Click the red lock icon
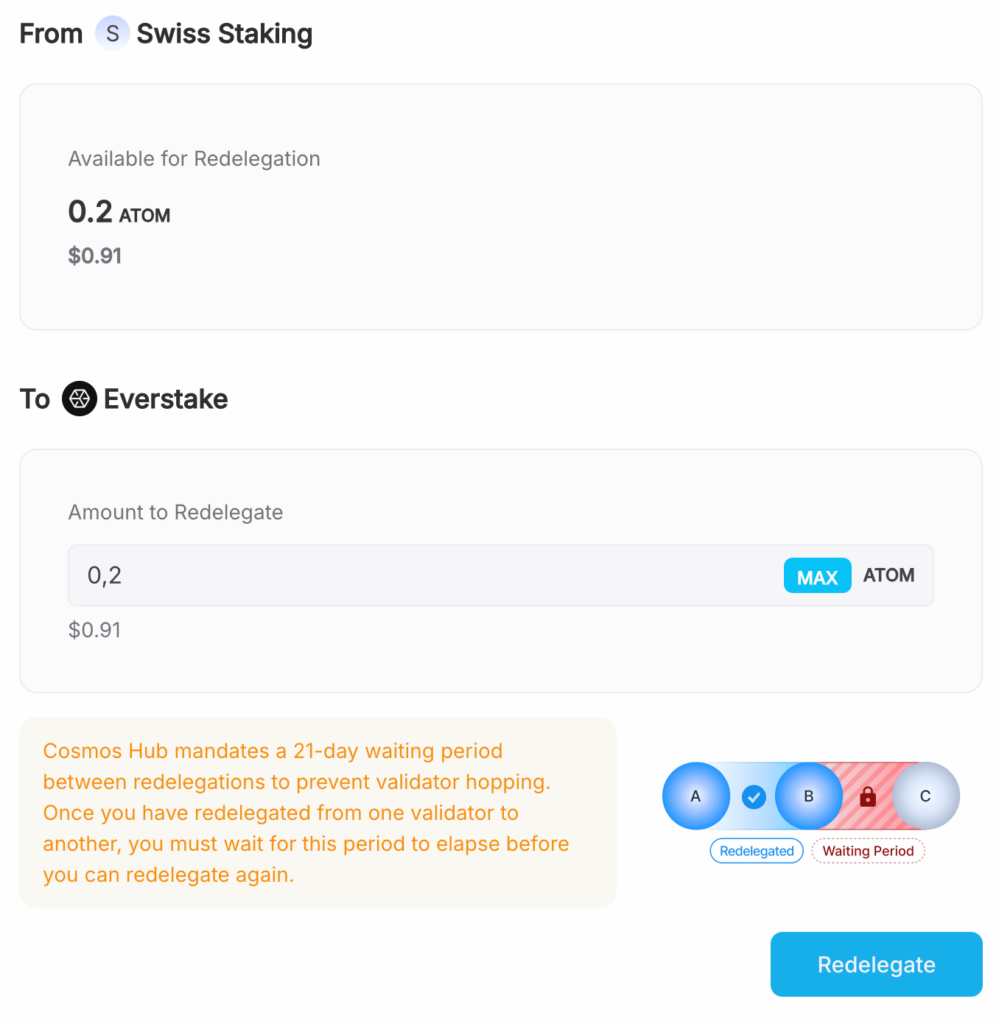This screenshot has width=999, height=1024. [868, 797]
